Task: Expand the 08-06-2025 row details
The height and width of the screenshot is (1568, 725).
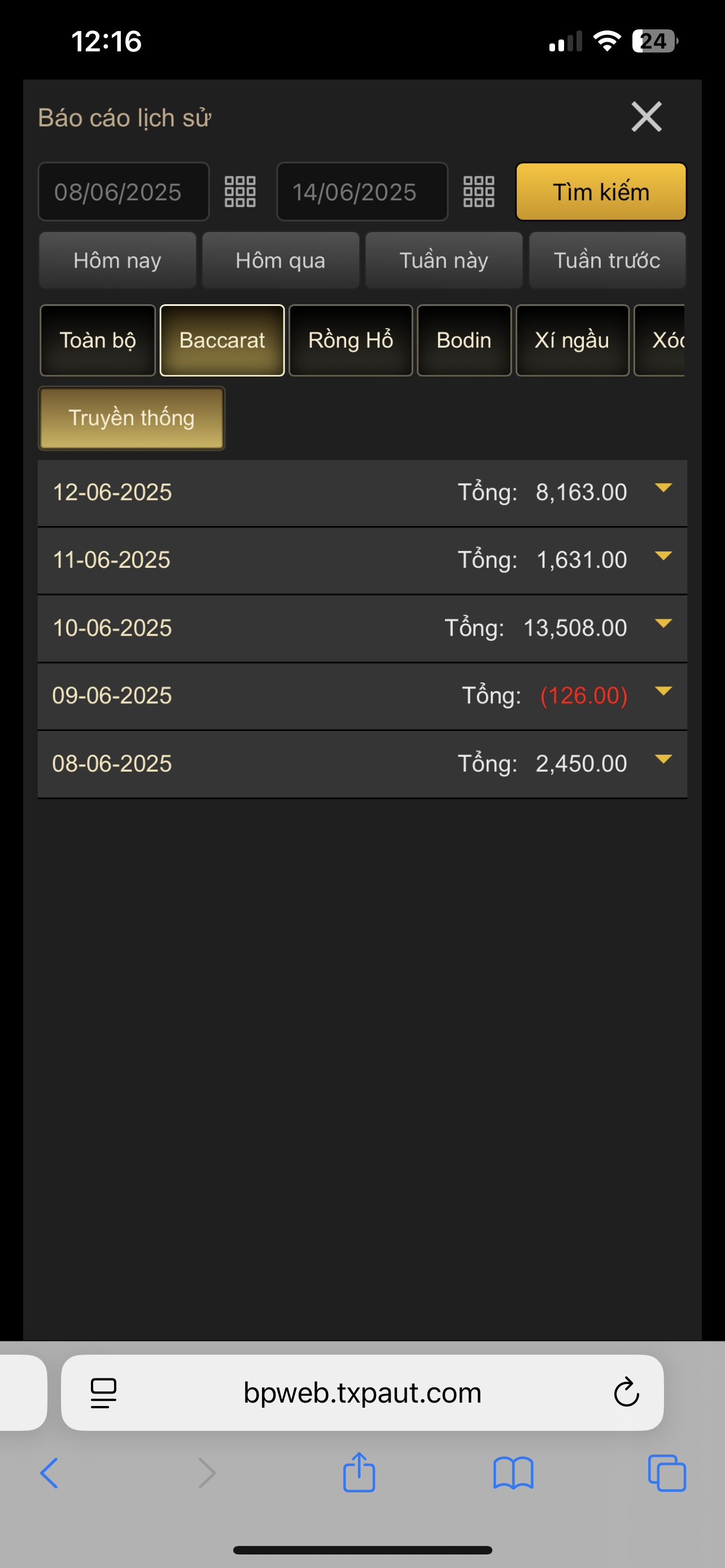Action: click(663, 760)
